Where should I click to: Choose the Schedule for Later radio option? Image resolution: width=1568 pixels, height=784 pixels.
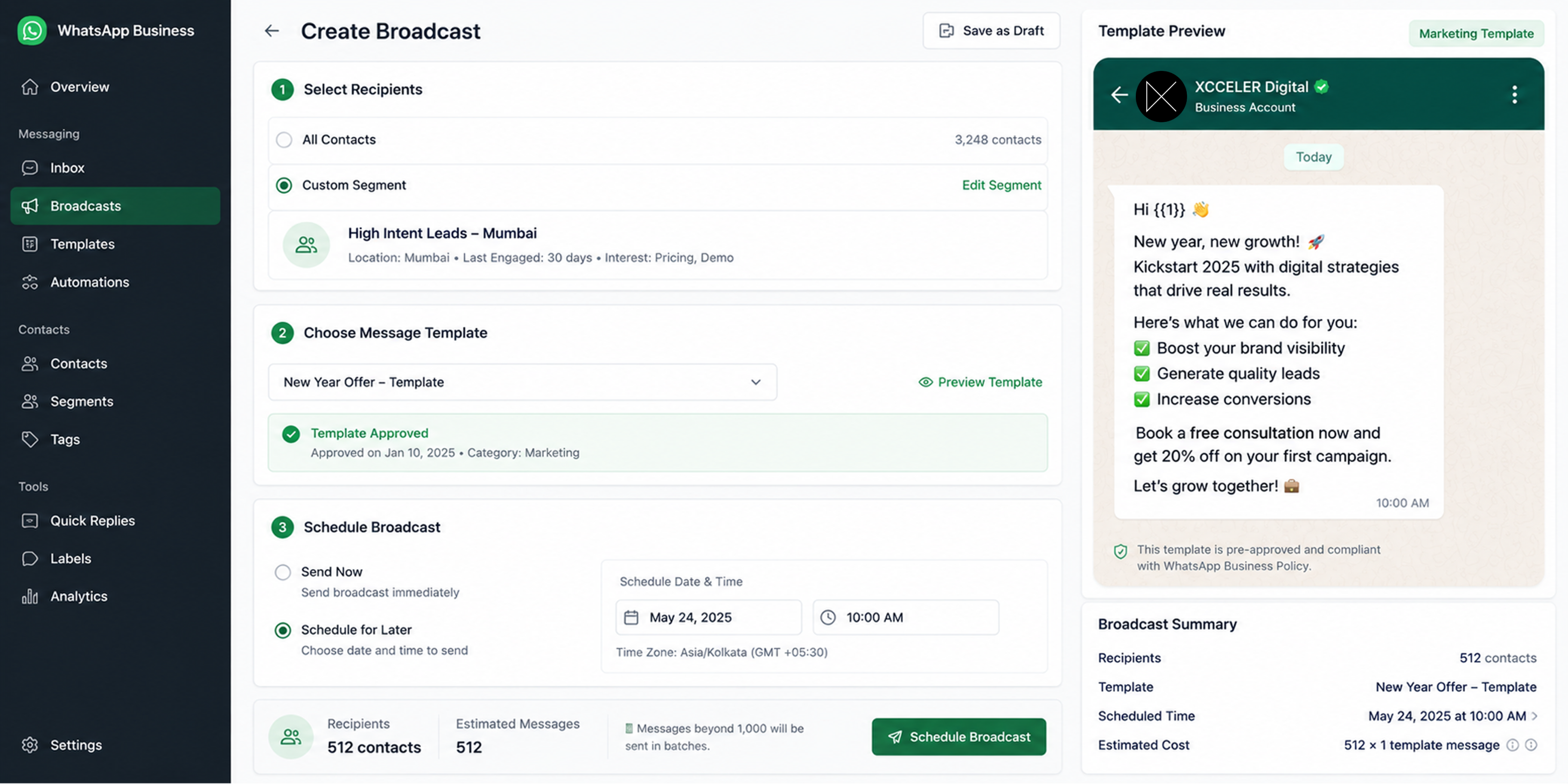tap(282, 630)
